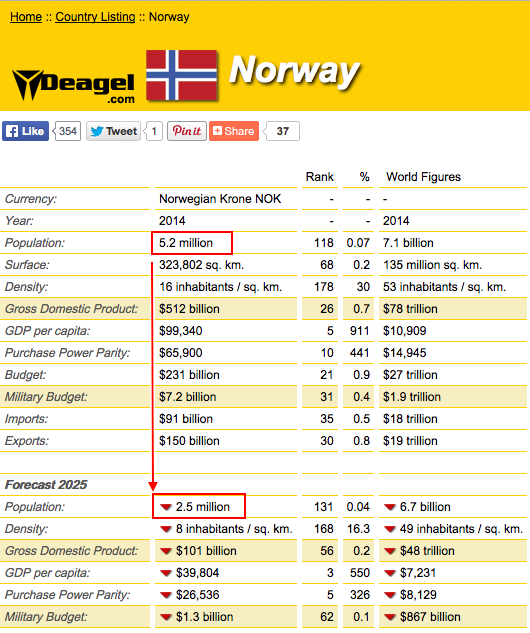Tweet this Norway page
Image resolution: width=530 pixels, height=633 pixels.
113,131
